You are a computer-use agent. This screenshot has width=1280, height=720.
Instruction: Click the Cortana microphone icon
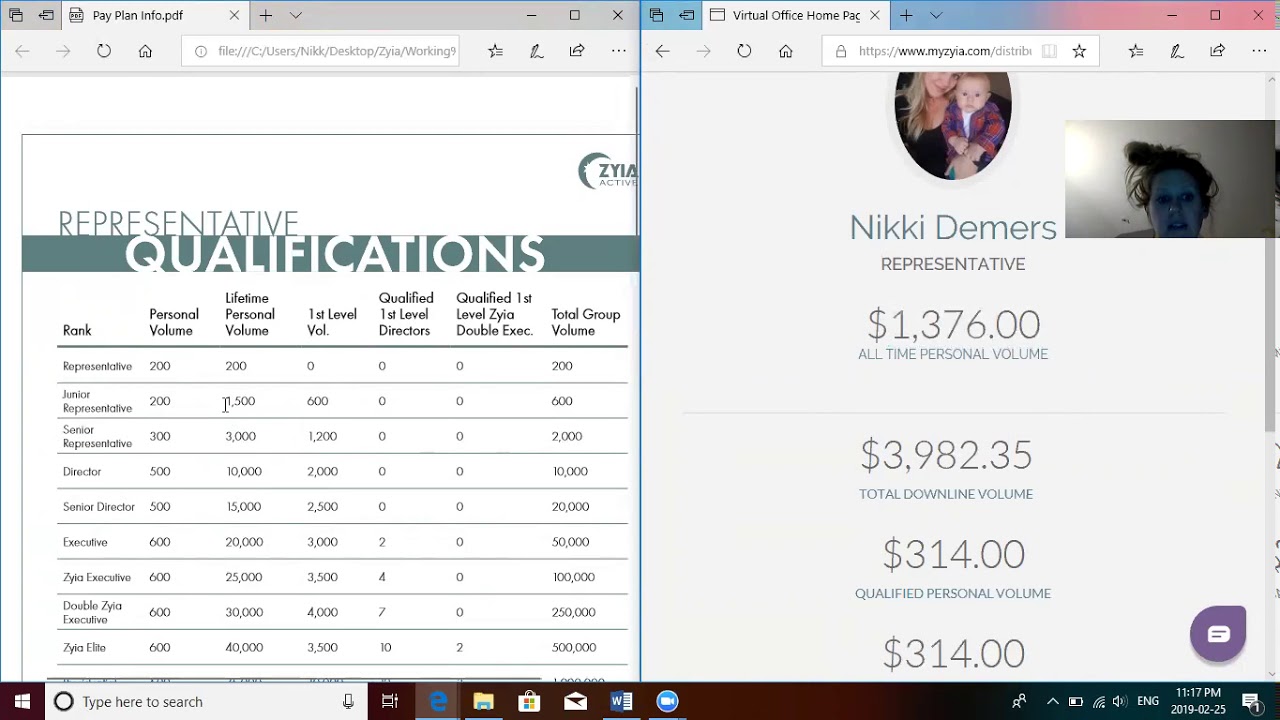point(348,701)
